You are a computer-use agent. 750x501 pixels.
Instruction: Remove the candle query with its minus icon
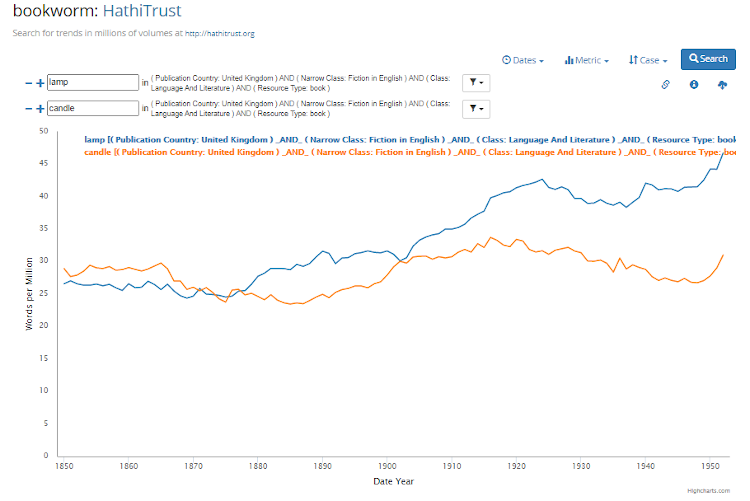pyautogui.click(x=29, y=109)
